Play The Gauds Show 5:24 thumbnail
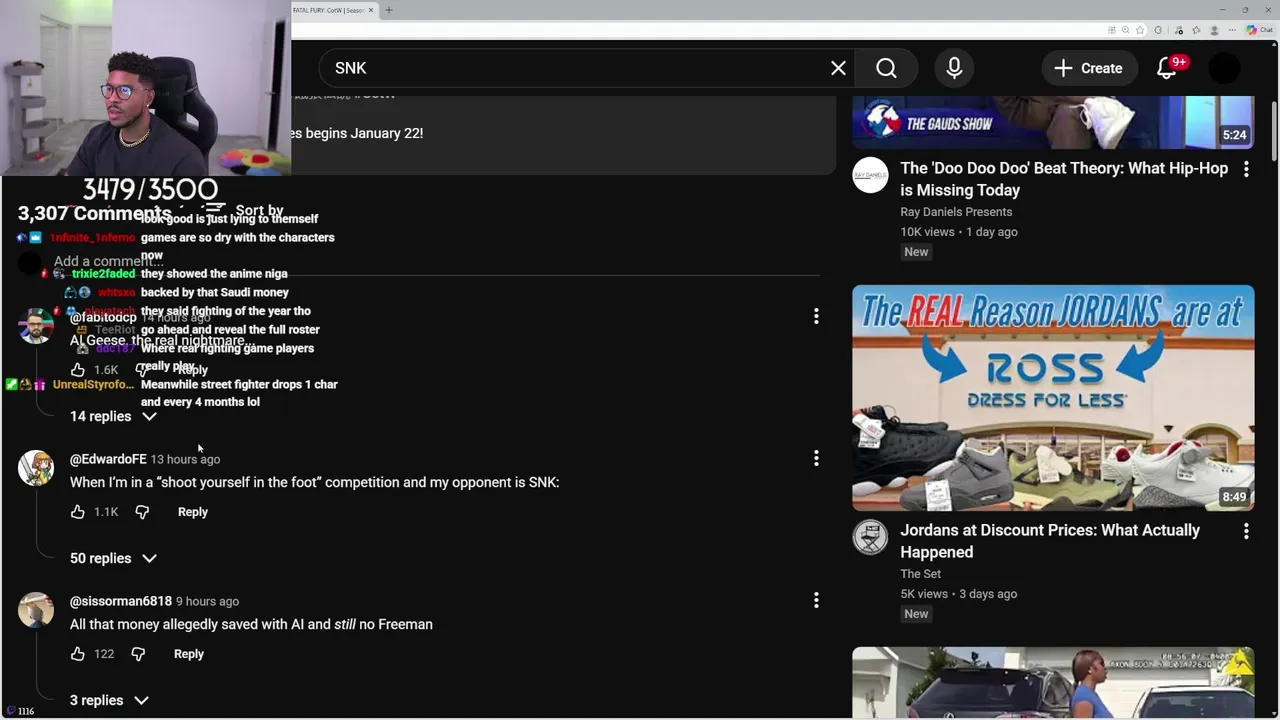This screenshot has height=720, width=1280. tap(1053, 122)
